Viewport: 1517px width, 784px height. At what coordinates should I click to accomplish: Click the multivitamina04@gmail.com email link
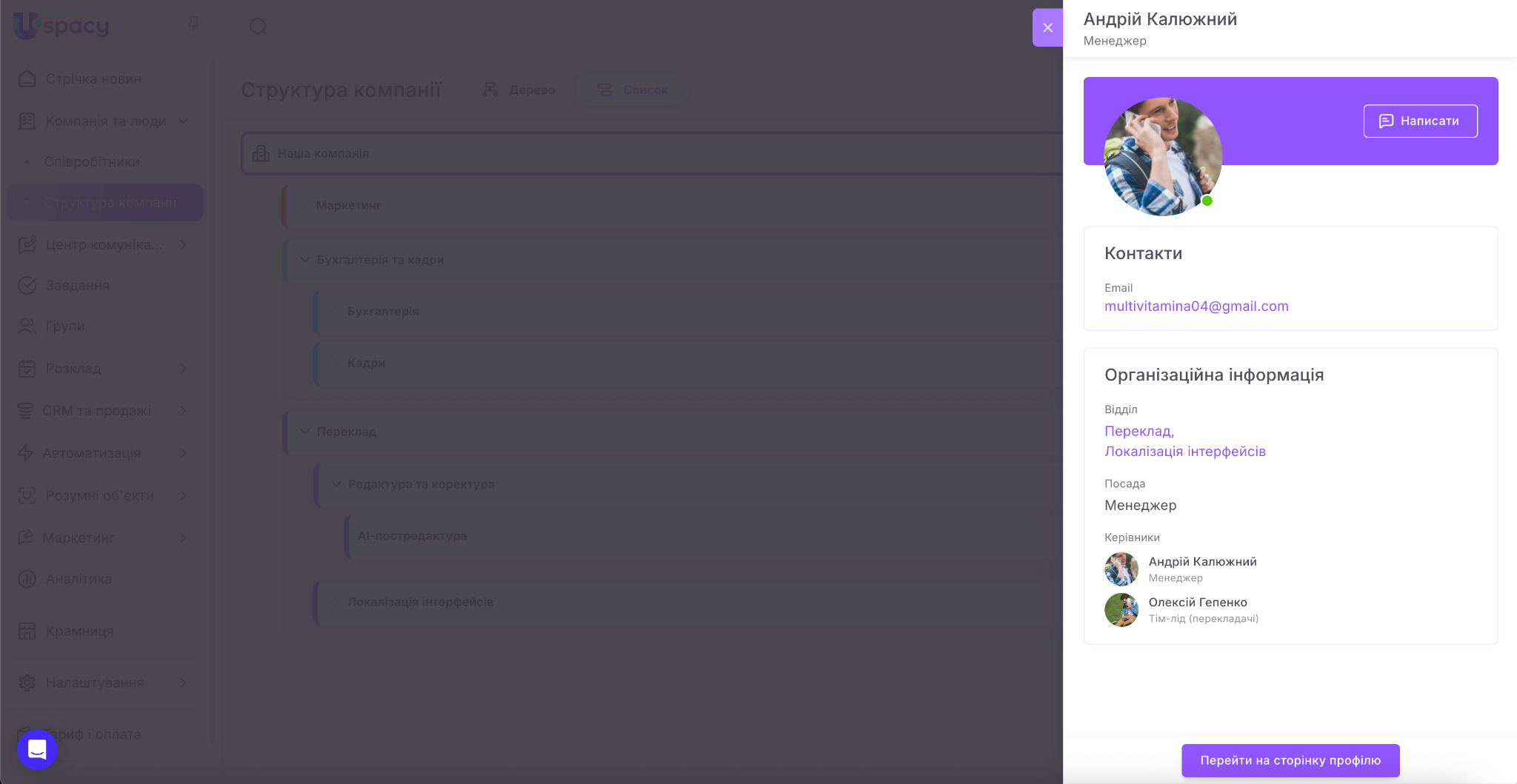tap(1196, 306)
